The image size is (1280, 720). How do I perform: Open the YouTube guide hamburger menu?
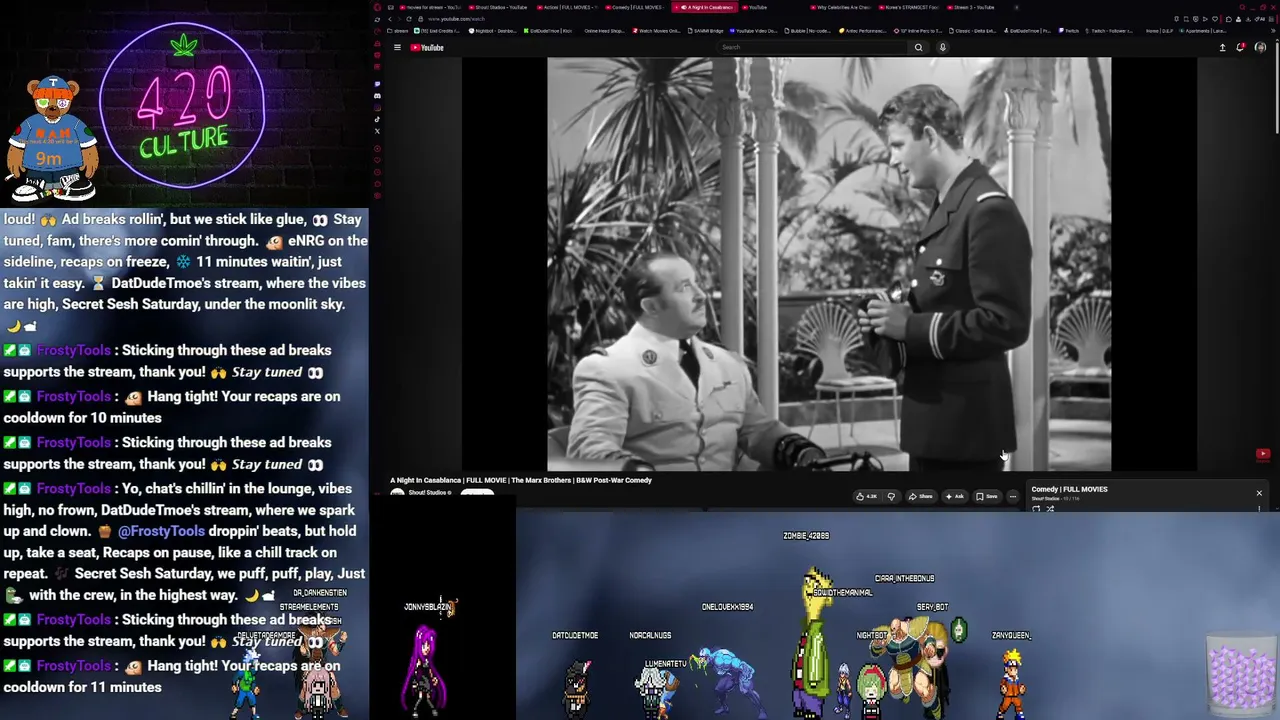click(397, 47)
